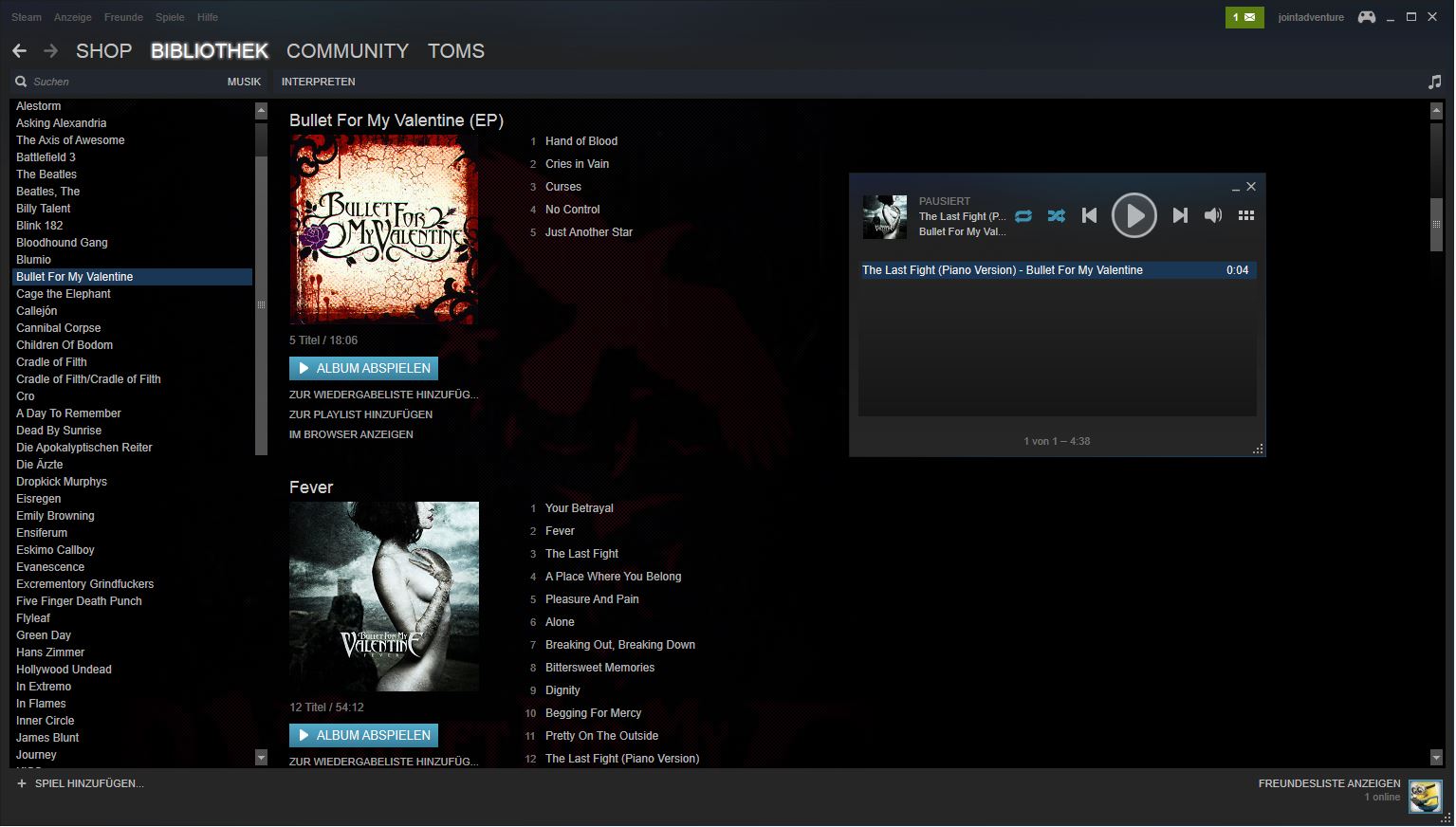Viewport: 1456px width, 827px height.
Task: Switch to the BIBLIOTHEK tab
Action: 210,51
